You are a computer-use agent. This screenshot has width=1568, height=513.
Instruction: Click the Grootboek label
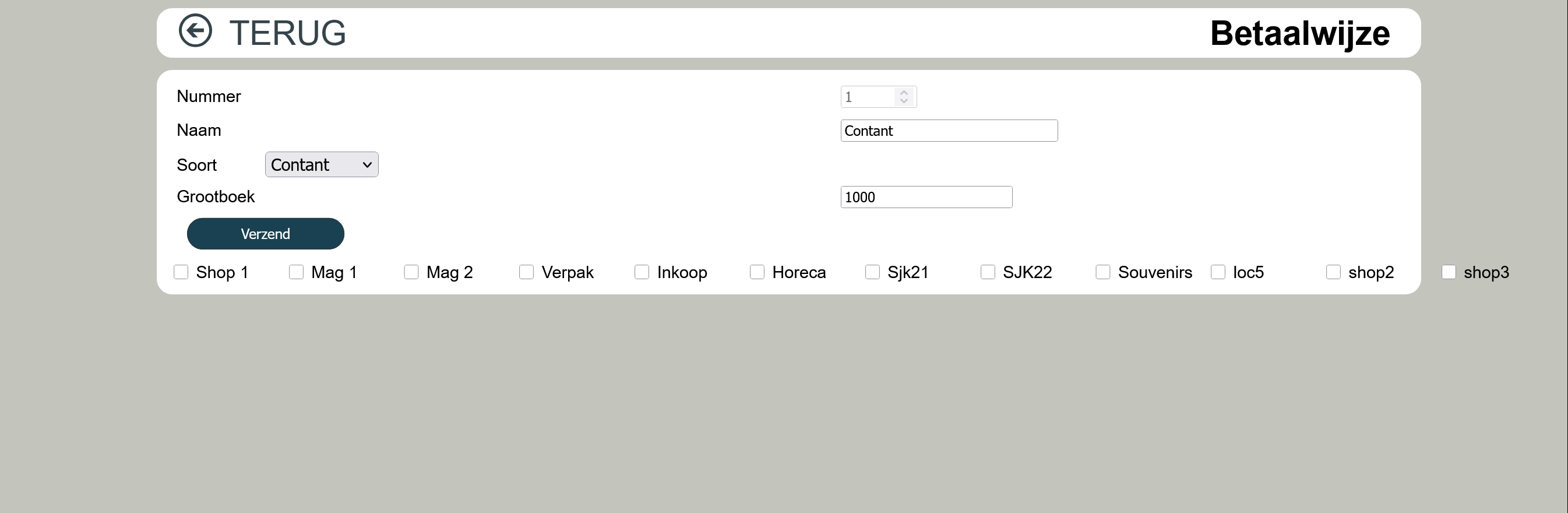tap(216, 197)
